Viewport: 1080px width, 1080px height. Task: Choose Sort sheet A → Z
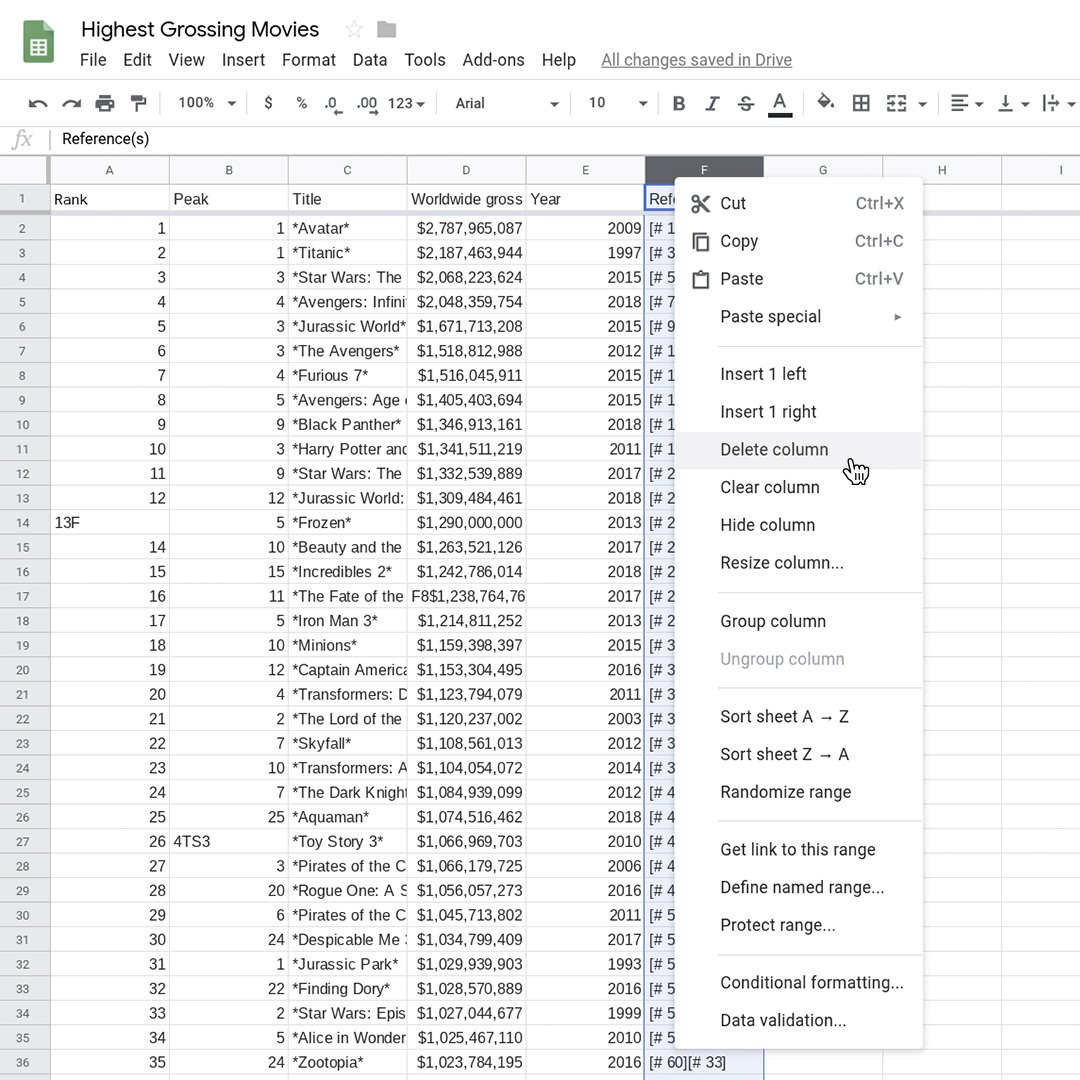click(x=798, y=716)
